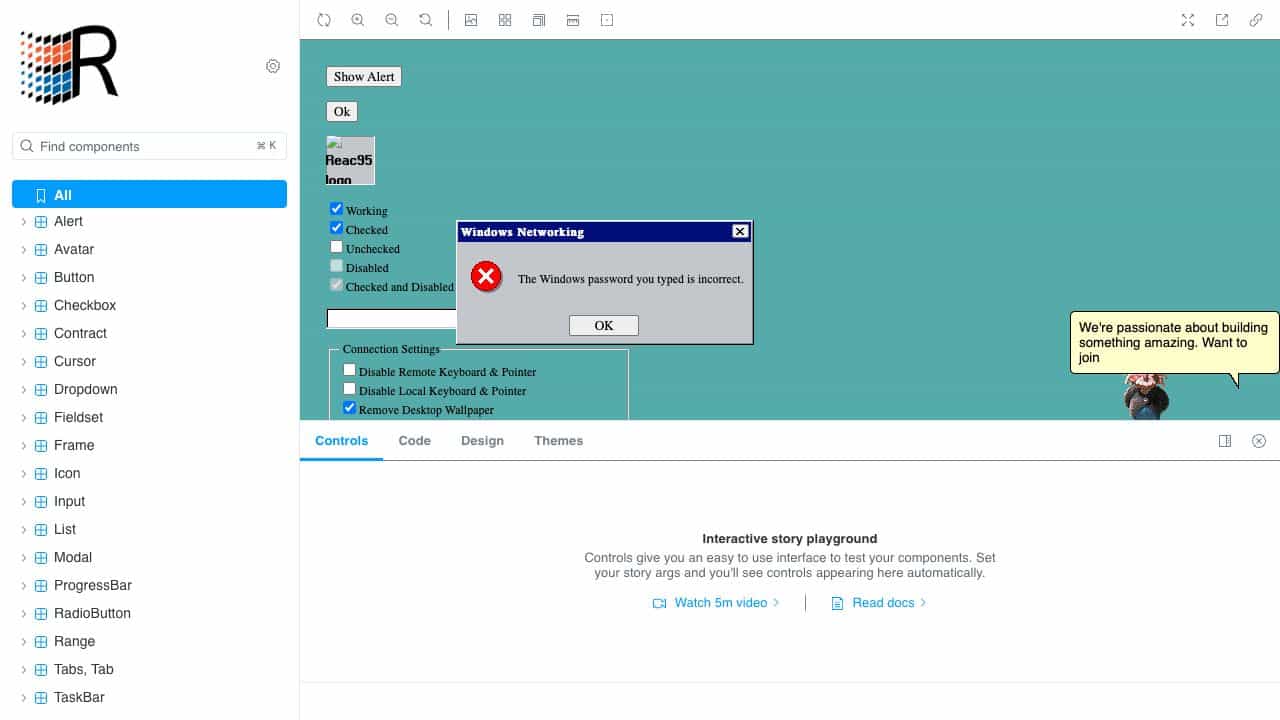The height and width of the screenshot is (720, 1280).
Task: Open the Read docs link
Action: coord(880,603)
